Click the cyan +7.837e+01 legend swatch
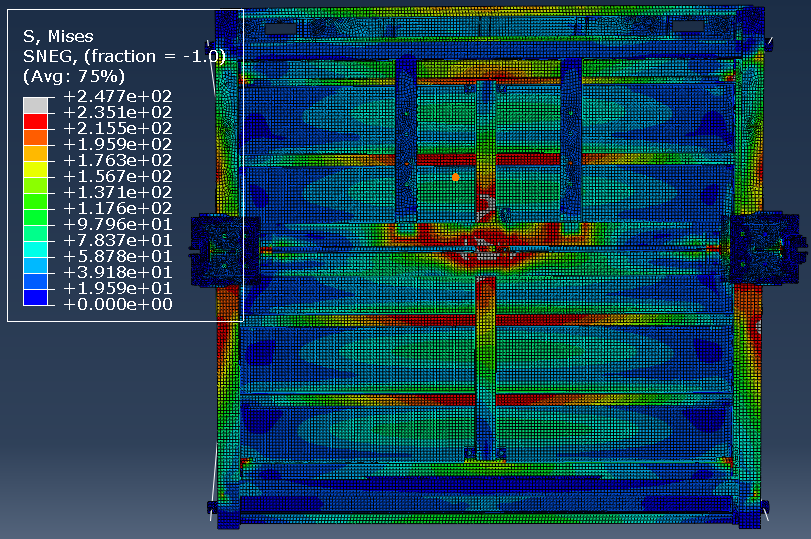The height and width of the screenshot is (539, 811). pos(35,248)
